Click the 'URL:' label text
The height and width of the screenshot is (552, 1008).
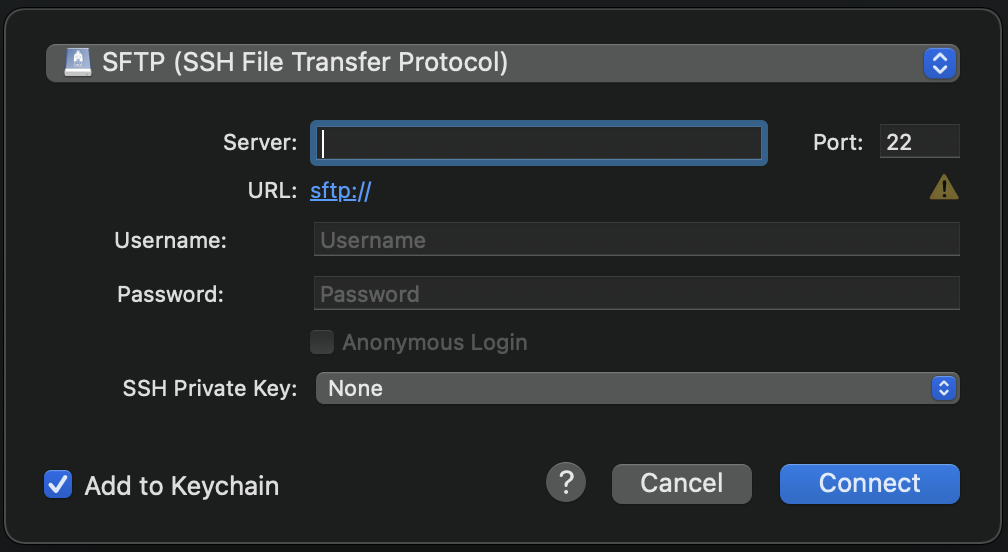pyautogui.click(x=272, y=191)
